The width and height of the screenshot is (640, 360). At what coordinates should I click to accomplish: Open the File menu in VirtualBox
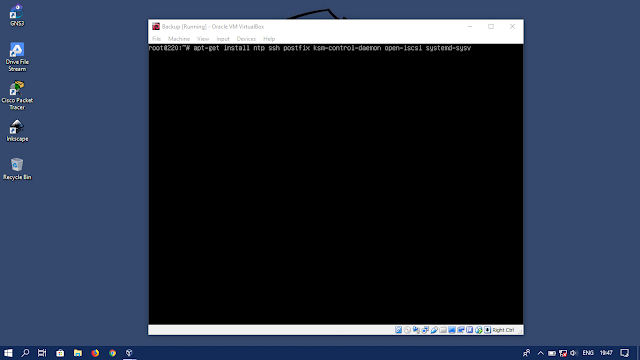pyautogui.click(x=156, y=39)
